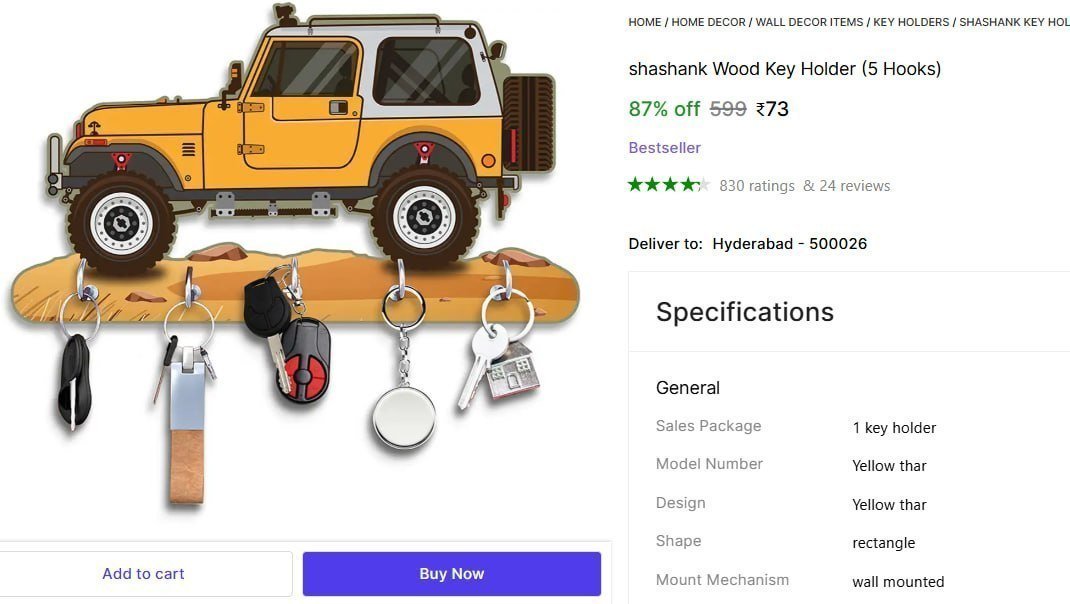
Task: Open SHASHANK KEY HOLDERS breadcrumb link
Action: pyautogui.click(x=1015, y=22)
